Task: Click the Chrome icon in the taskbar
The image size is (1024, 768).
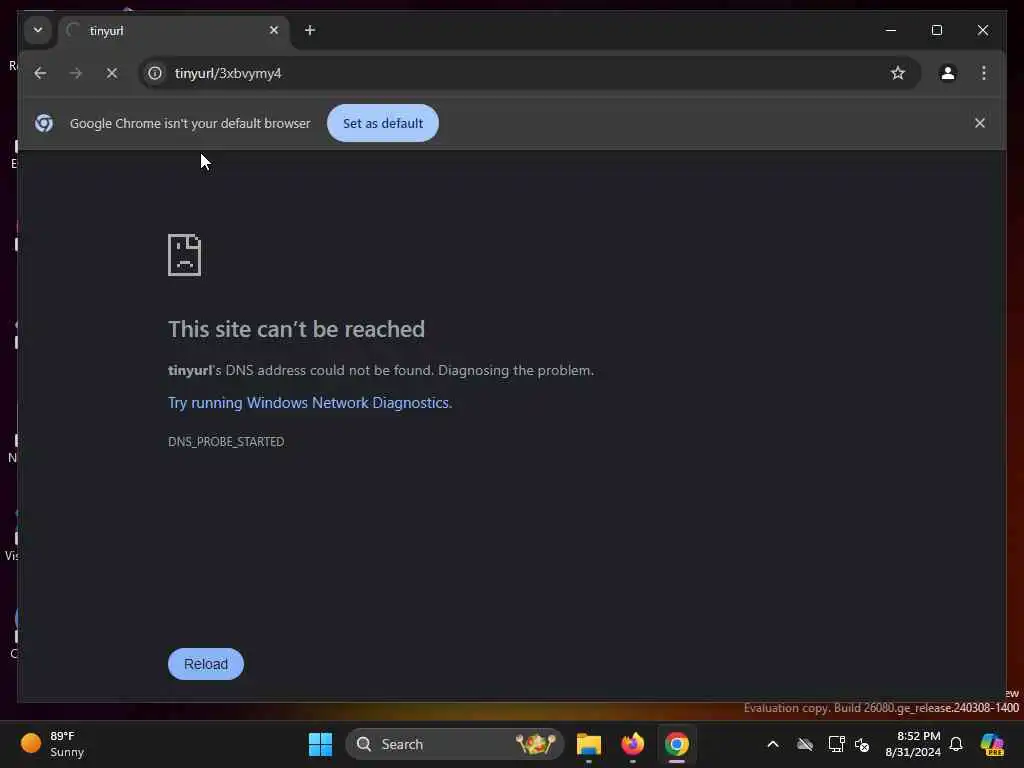Action: pos(677,744)
